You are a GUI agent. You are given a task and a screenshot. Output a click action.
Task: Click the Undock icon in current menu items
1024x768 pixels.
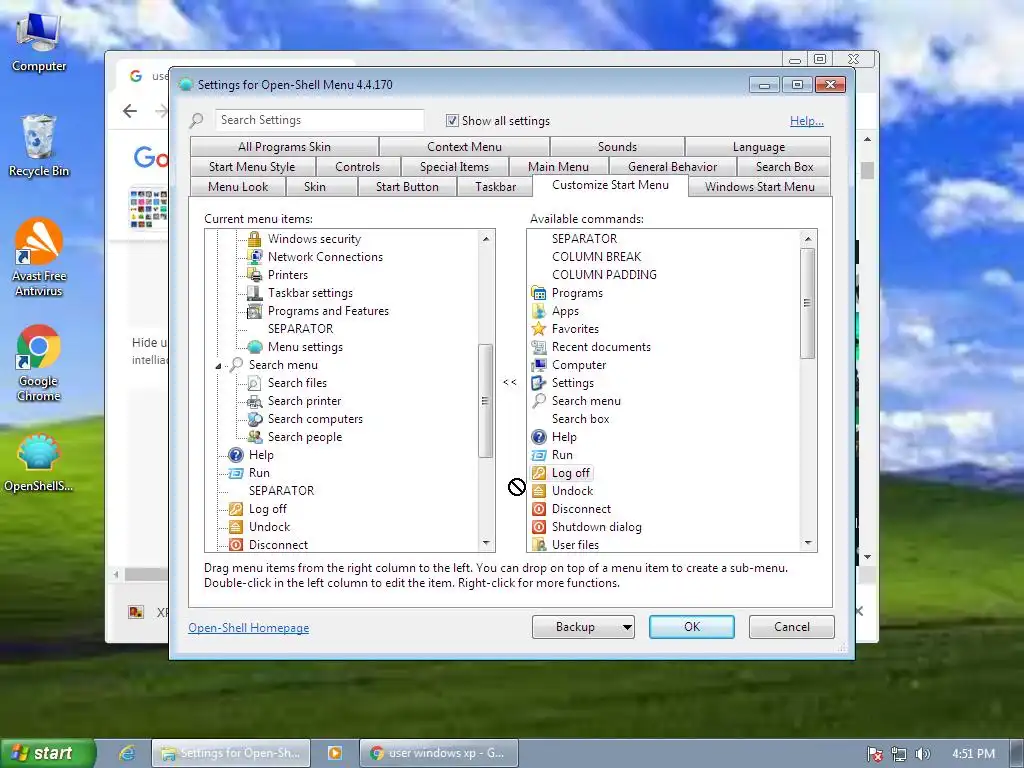(x=236, y=526)
